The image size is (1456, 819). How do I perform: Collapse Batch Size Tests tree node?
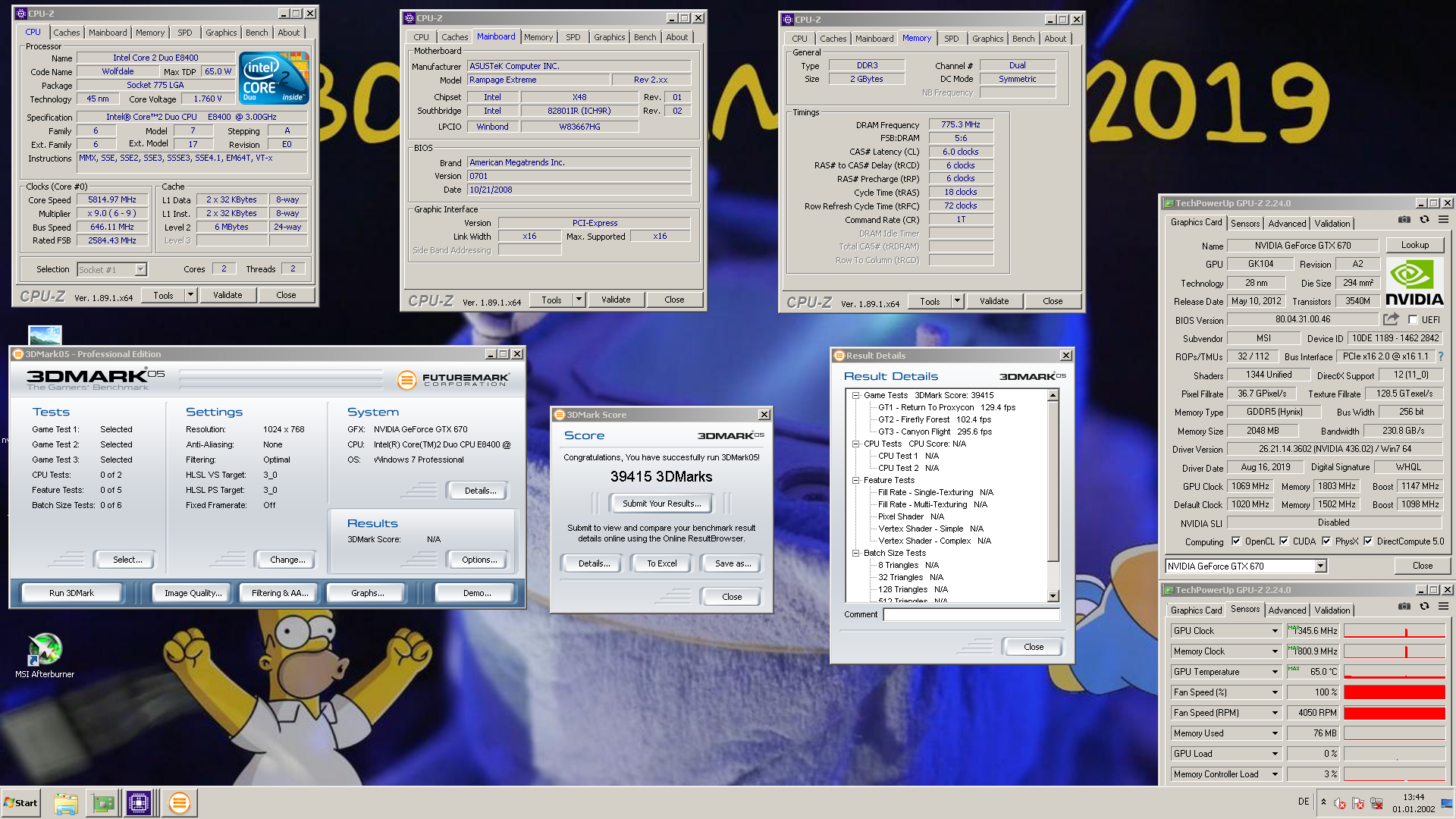855,553
